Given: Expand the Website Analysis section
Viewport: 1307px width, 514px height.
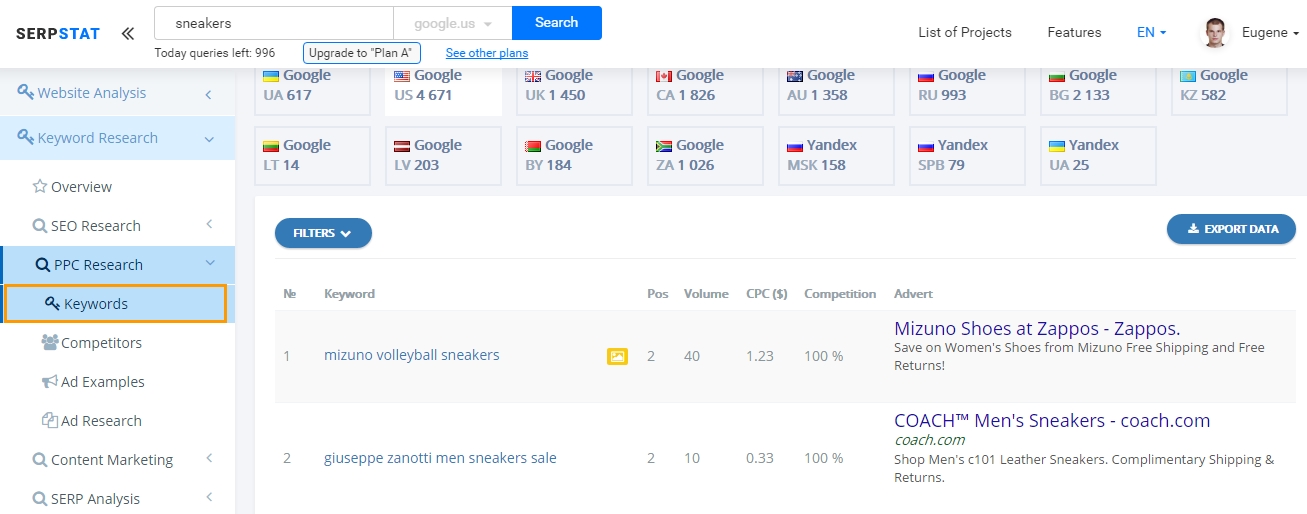Looking at the screenshot, I should point(208,94).
